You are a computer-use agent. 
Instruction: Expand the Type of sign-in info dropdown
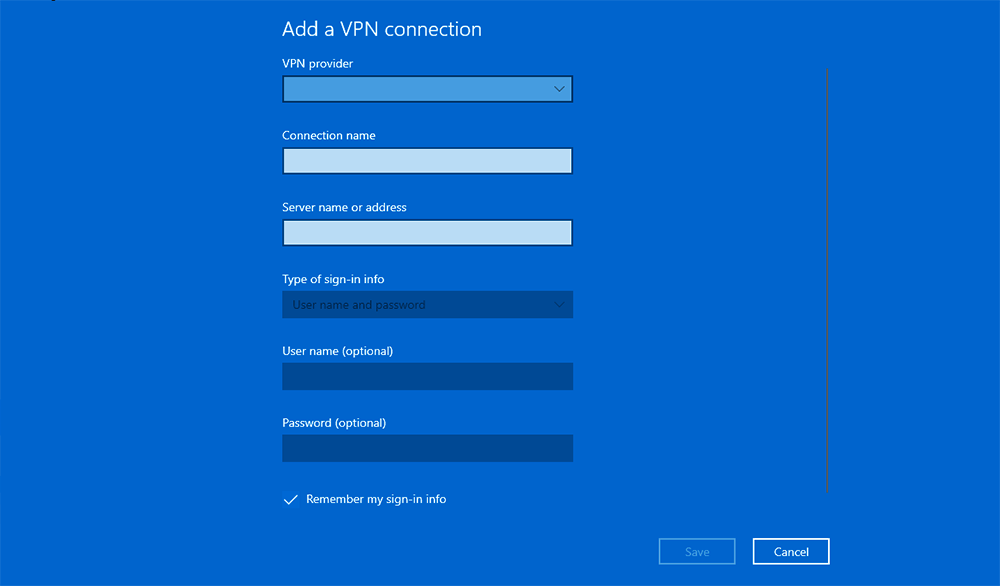coord(427,304)
